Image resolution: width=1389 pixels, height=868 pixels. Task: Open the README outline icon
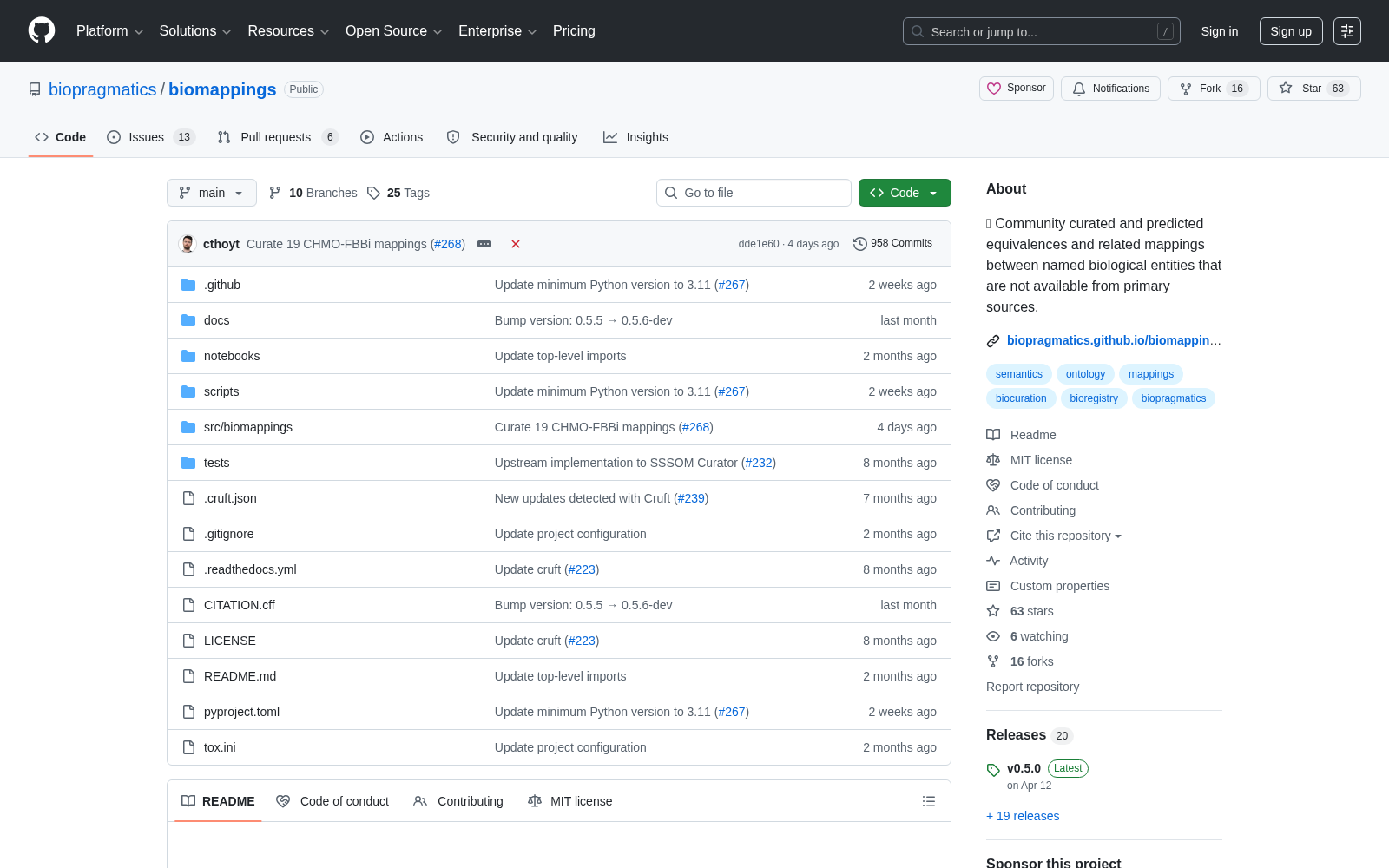(x=929, y=801)
